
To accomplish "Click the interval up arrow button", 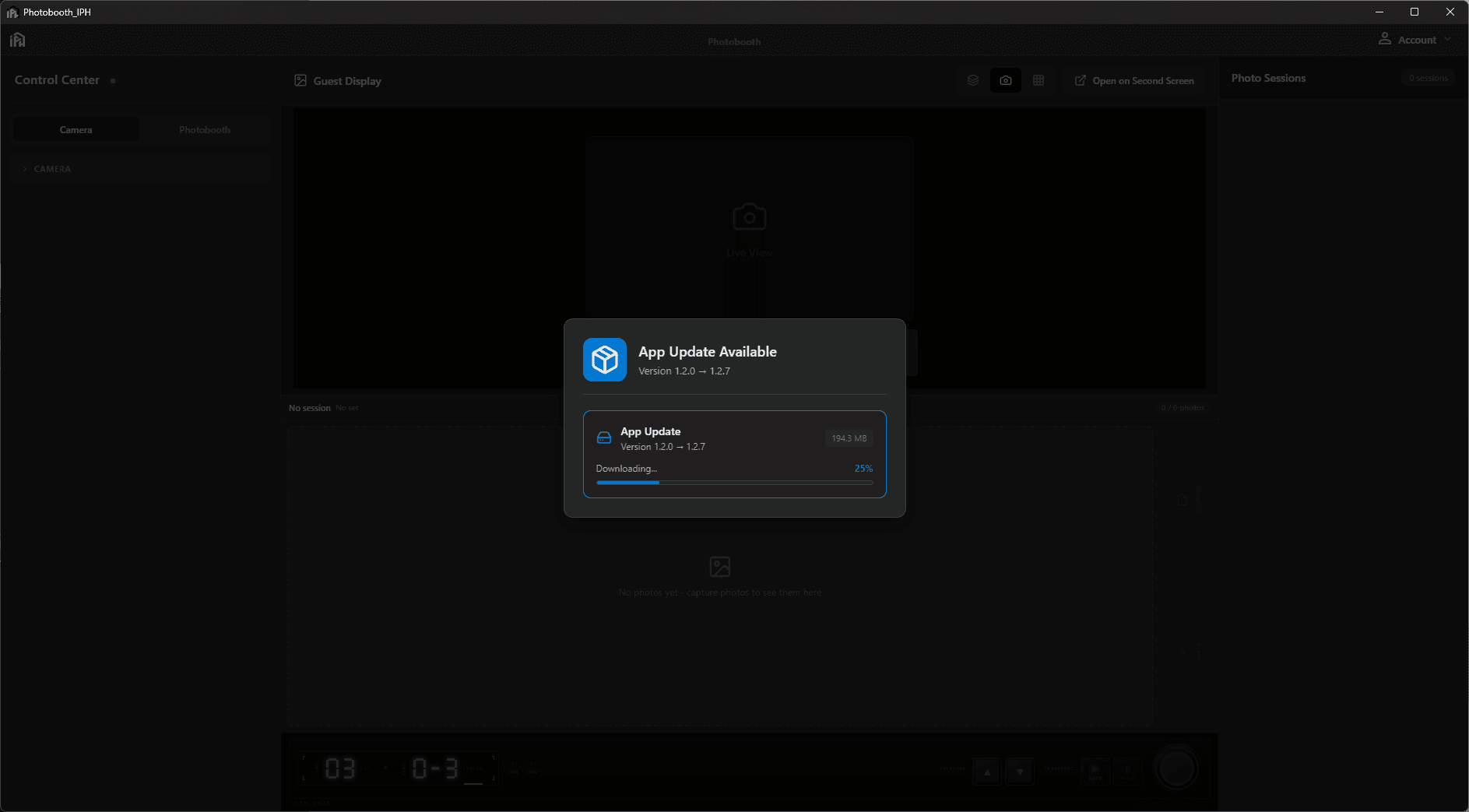I will [987, 772].
